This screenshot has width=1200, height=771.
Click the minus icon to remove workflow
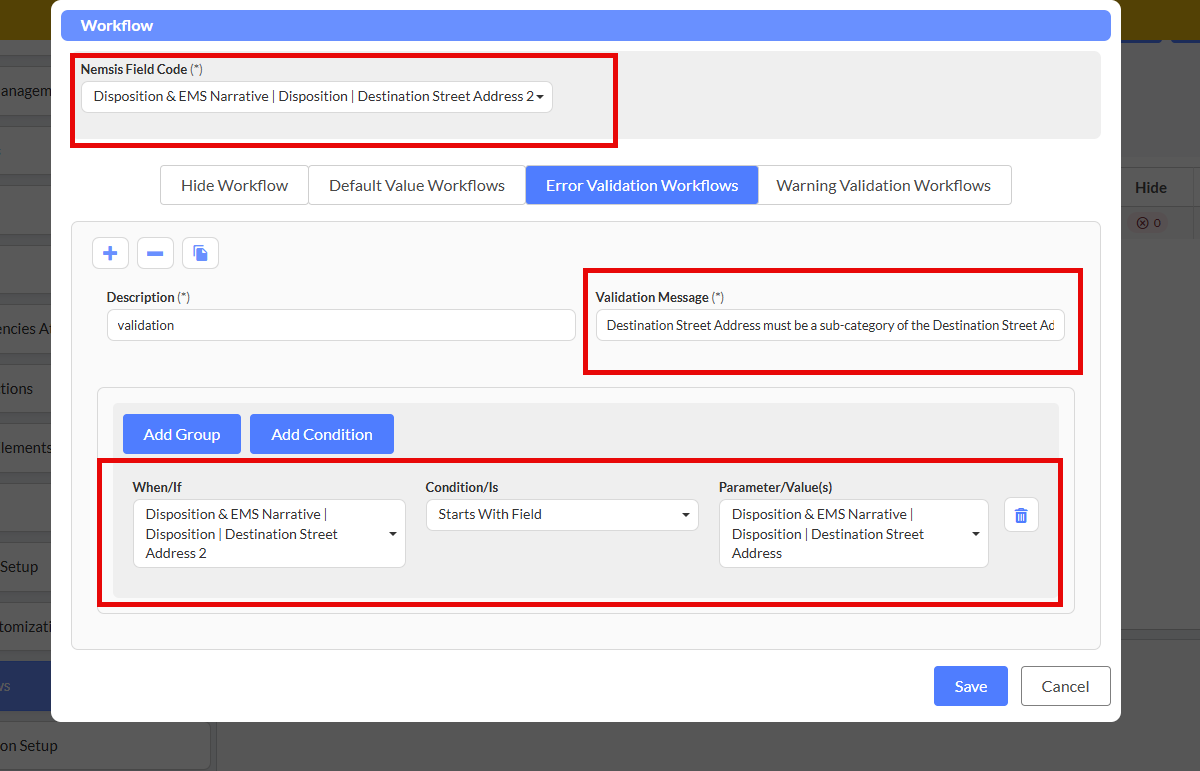click(x=155, y=253)
